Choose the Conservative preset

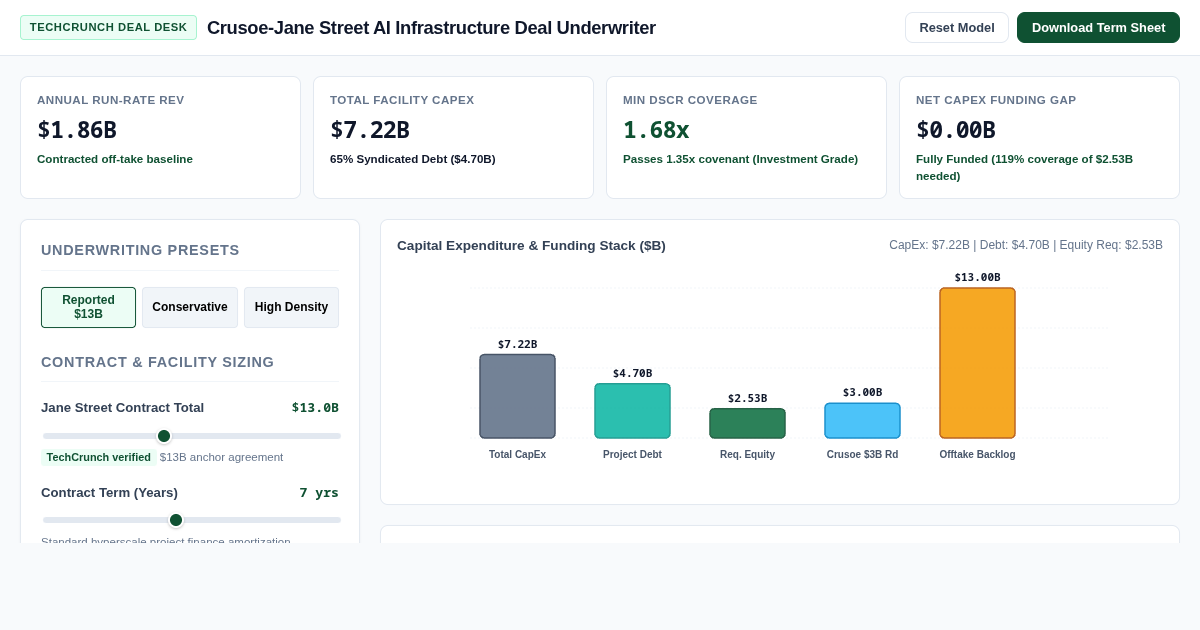(x=190, y=307)
